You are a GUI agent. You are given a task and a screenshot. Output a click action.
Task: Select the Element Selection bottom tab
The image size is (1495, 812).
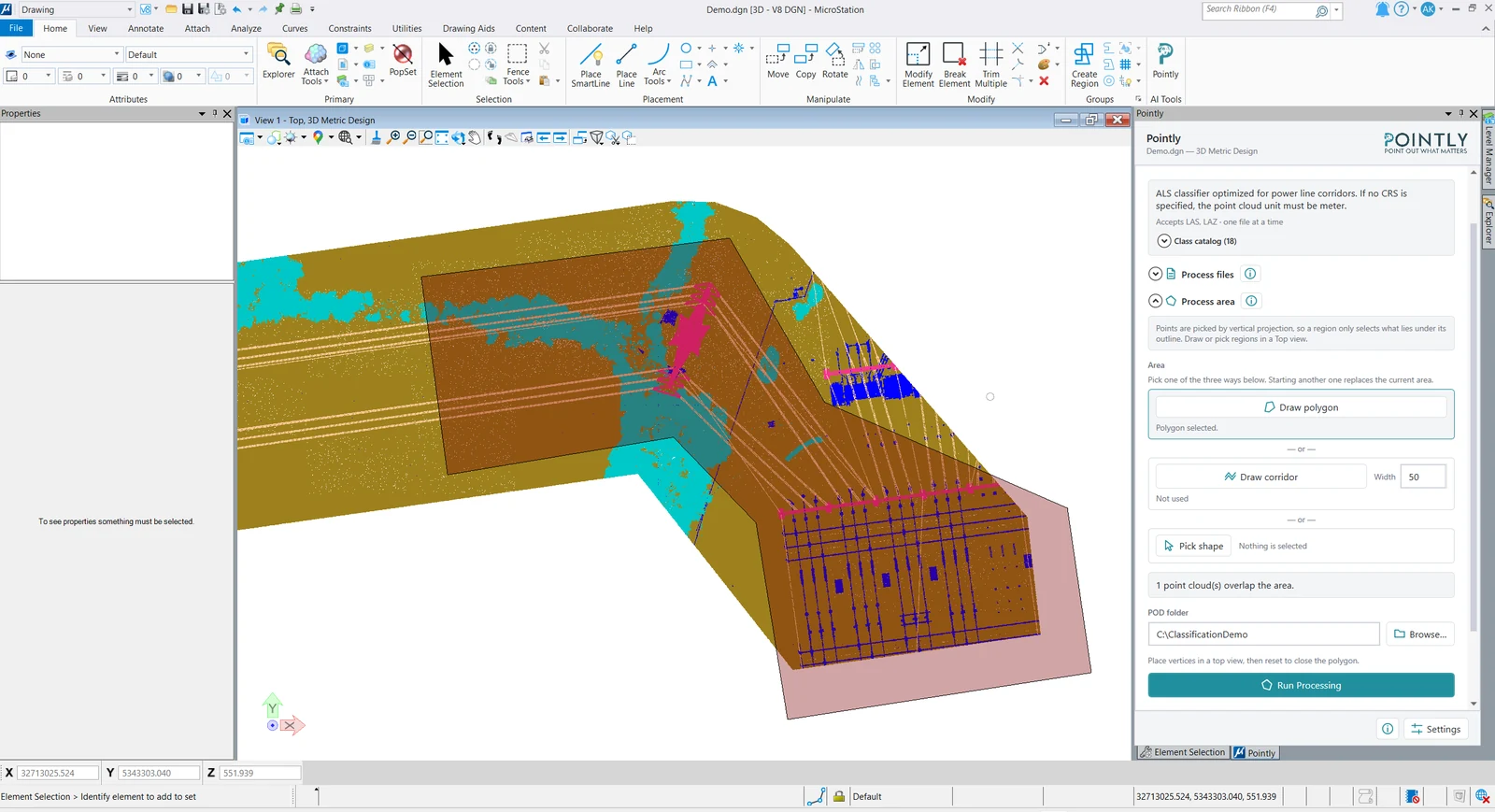click(x=1182, y=752)
